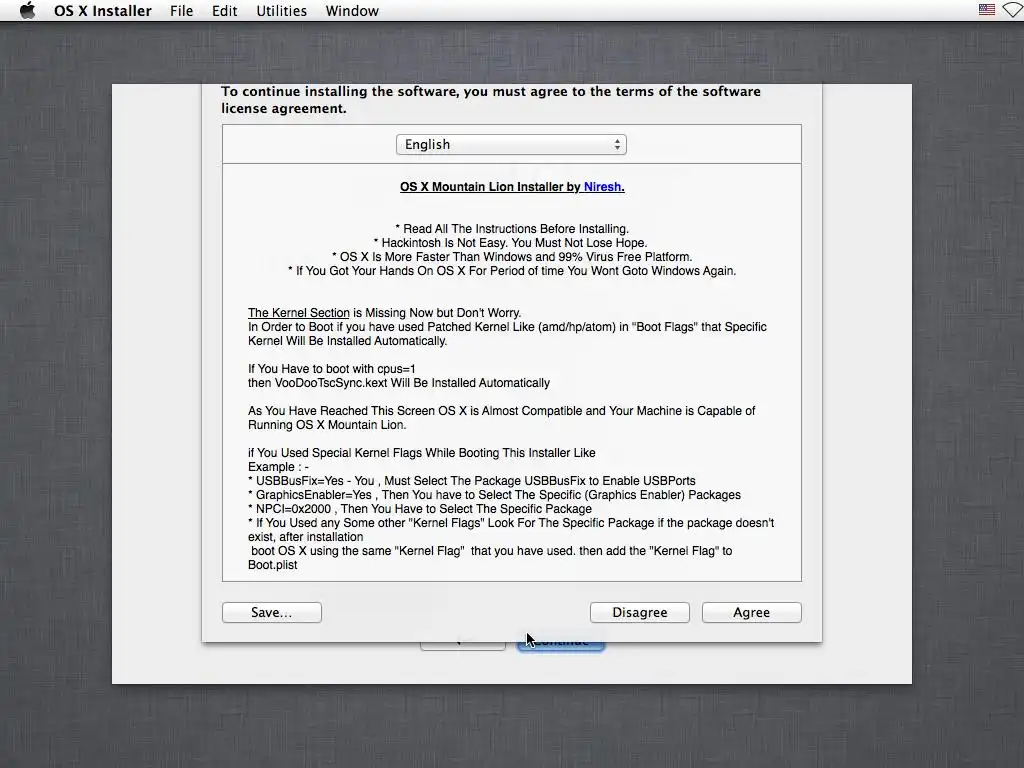Click the "The Kernel Section" underlined text
Viewport: 1024px width, 768px height.
click(x=298, y=313)
